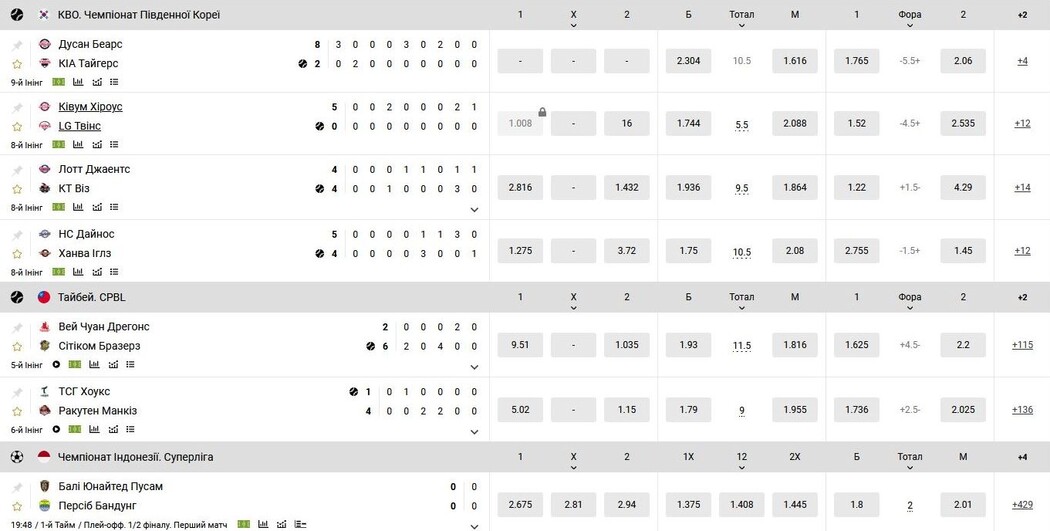Add KIA Tigers match to favorites
1050x531 pixels.
17,64
